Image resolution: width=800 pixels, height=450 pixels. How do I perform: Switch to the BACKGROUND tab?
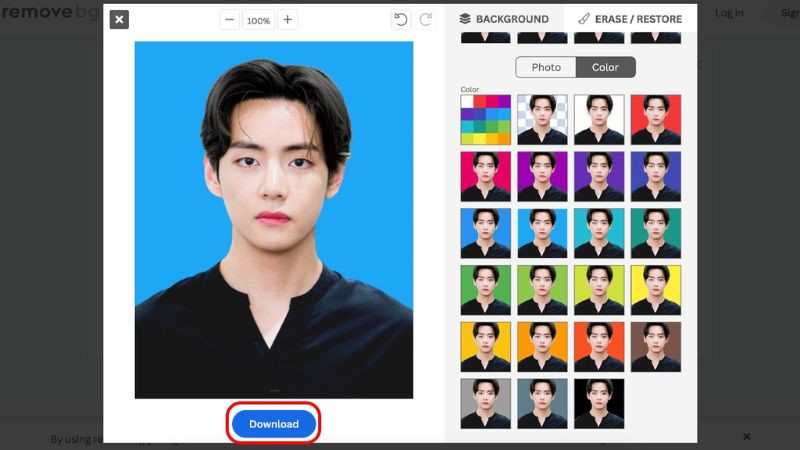504,19
